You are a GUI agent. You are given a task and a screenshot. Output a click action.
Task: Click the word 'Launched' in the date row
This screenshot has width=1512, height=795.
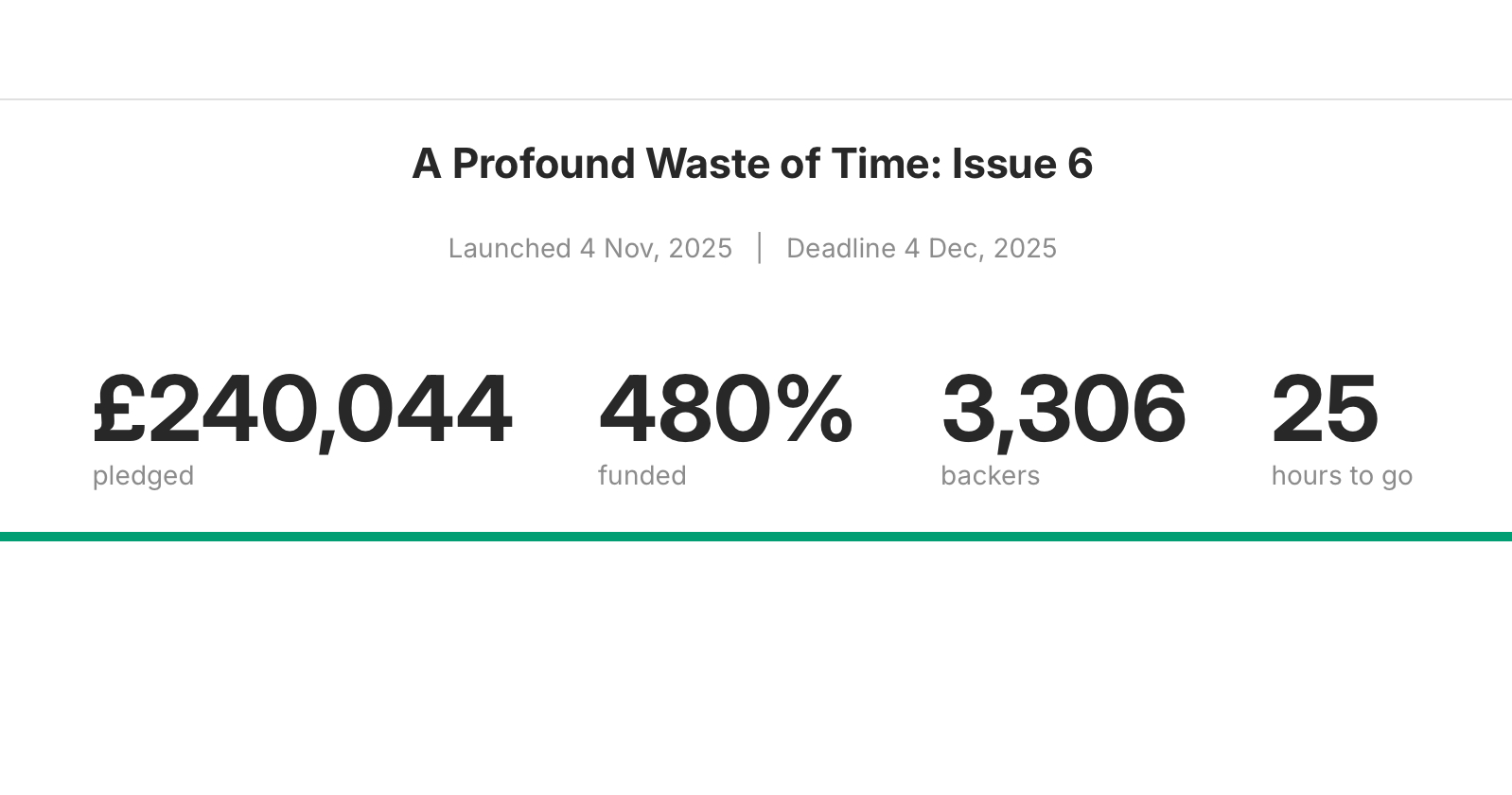coord(509,248)
